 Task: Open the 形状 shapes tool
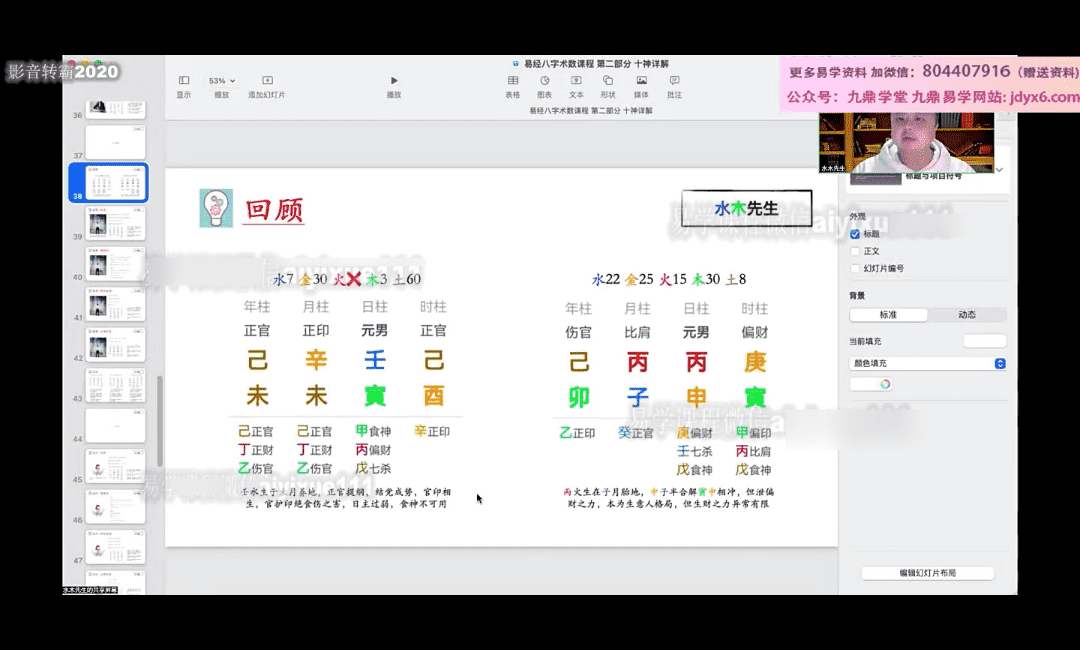pyautogui.click(x=608, y=81)
